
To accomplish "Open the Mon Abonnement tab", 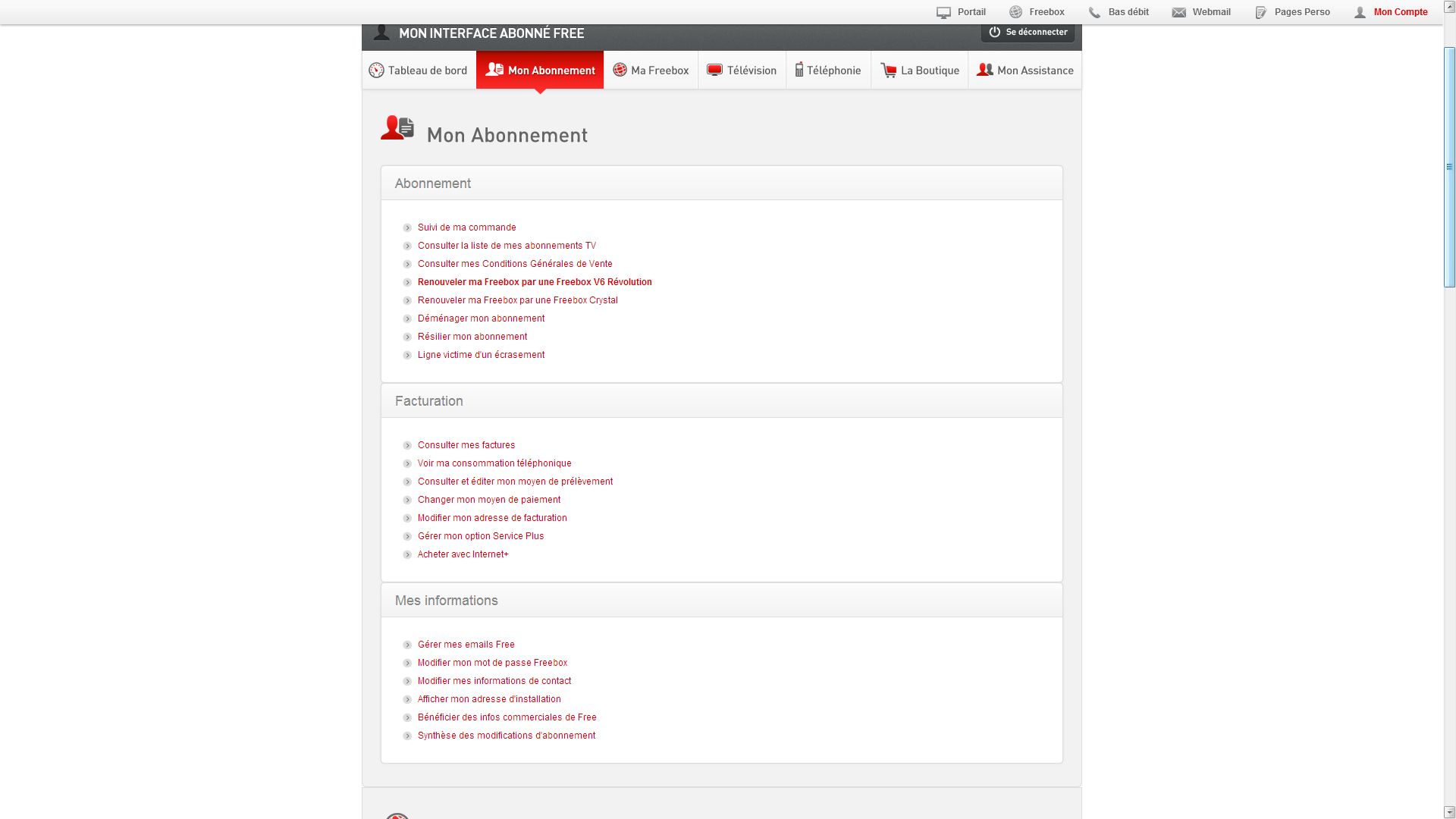I will [540, 71].
